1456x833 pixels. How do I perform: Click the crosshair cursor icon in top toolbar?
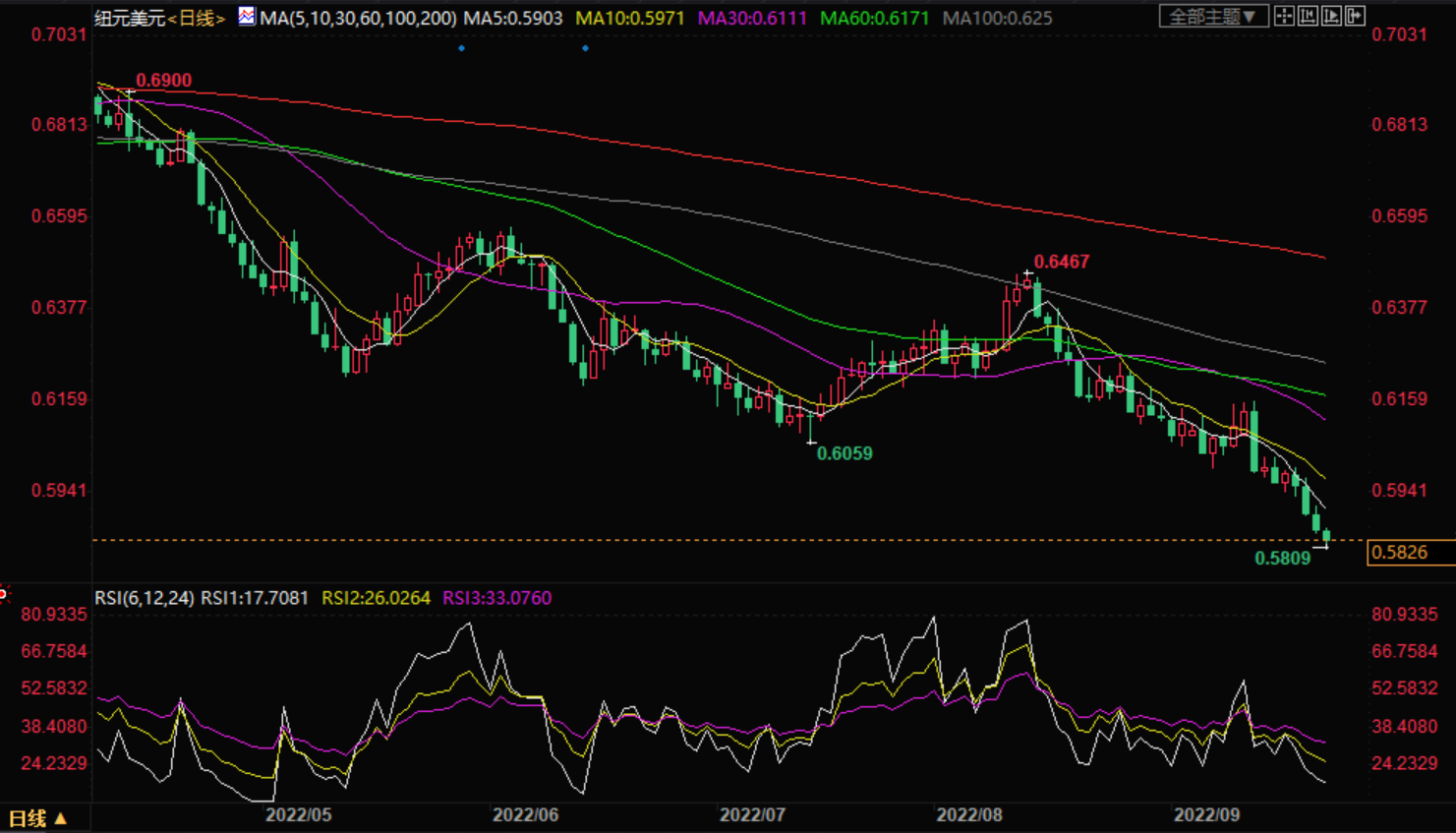[1284, 16]
